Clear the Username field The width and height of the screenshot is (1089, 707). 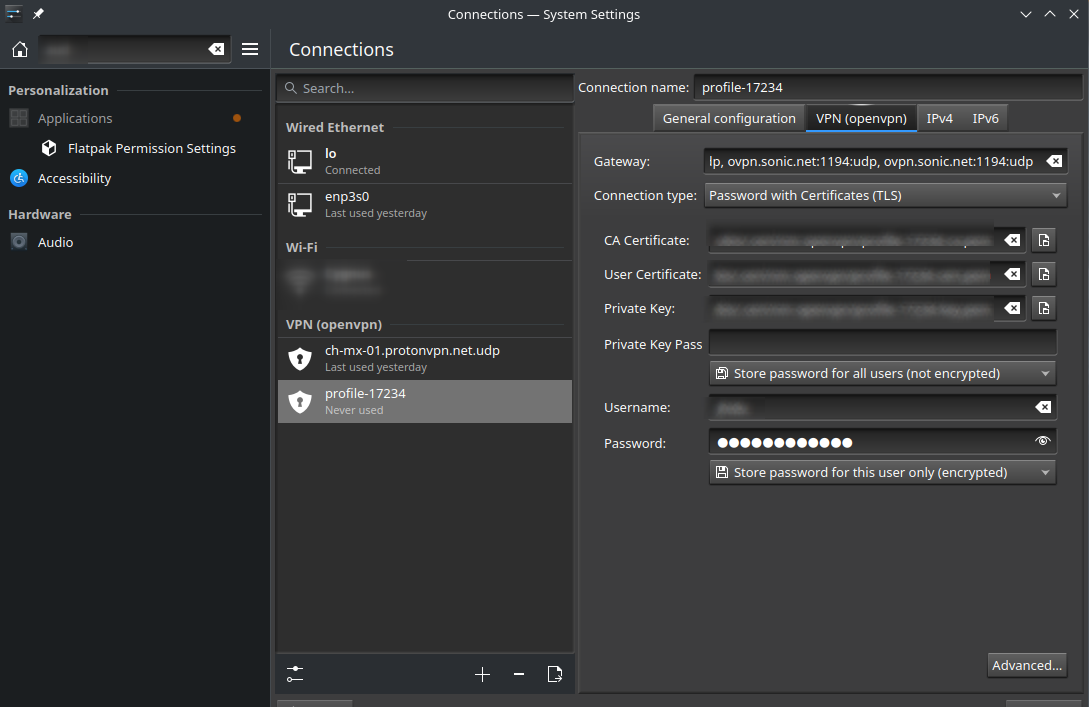click(x=1043, y=408)
